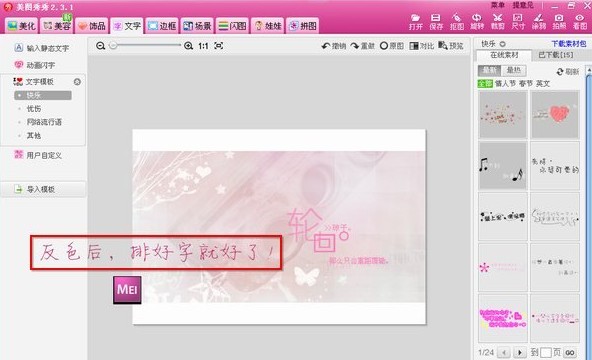The width and height of the screenshot is (592, 360).
Task: Click the 预览 preview button
Action: click(x=451, y=46)
